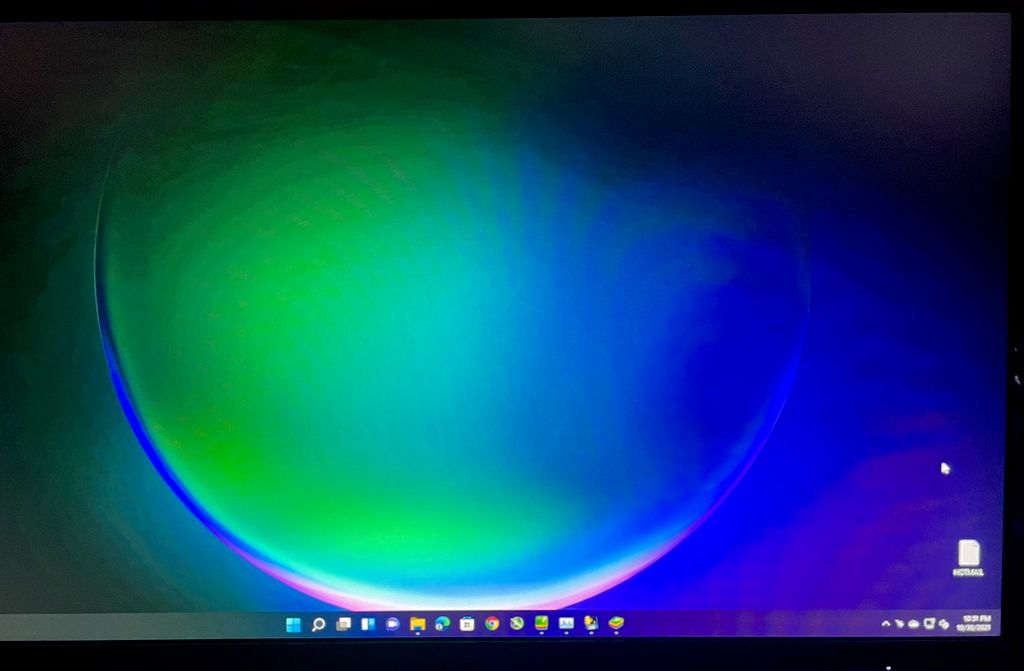The height and width of the screenshot is (671, 1024).
Task: Launch the BlueStacks layered icon
Action: coord(616,623)
